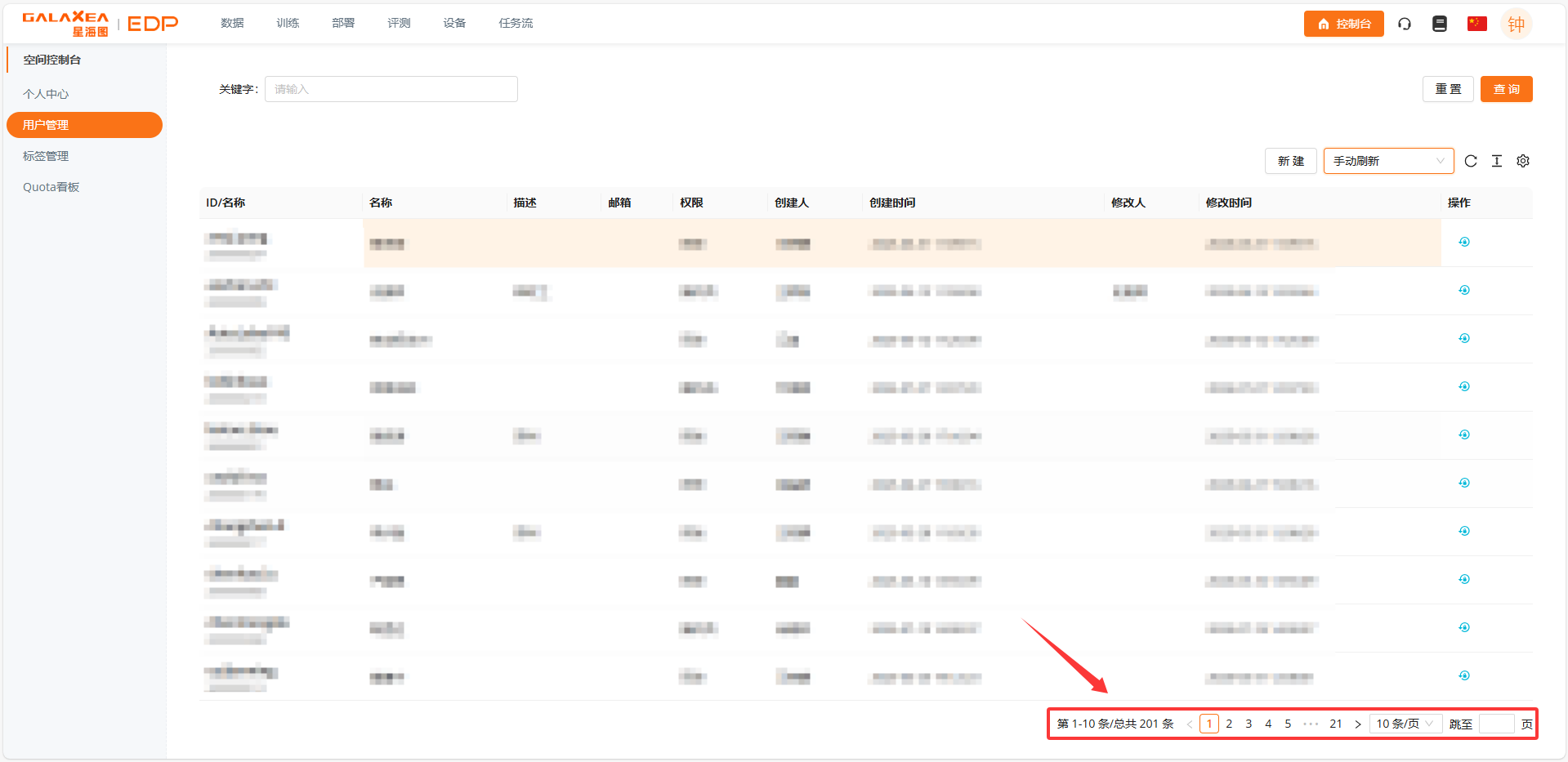Viewport: 1568px width, 762px height.
Task: Select 标签管理 in the sidebar
Action: pyautogui.click(x=46, y=156)
